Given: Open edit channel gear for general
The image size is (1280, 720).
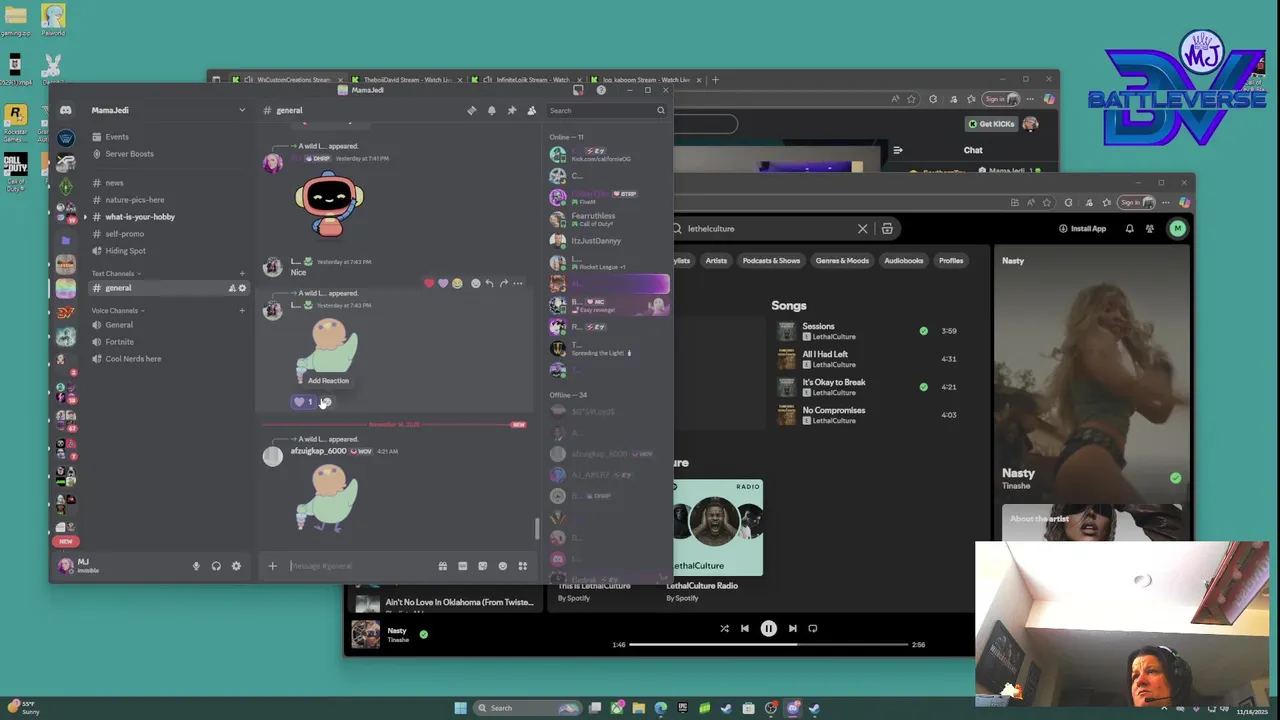Looking at the screenshot, I should point(242,288).
